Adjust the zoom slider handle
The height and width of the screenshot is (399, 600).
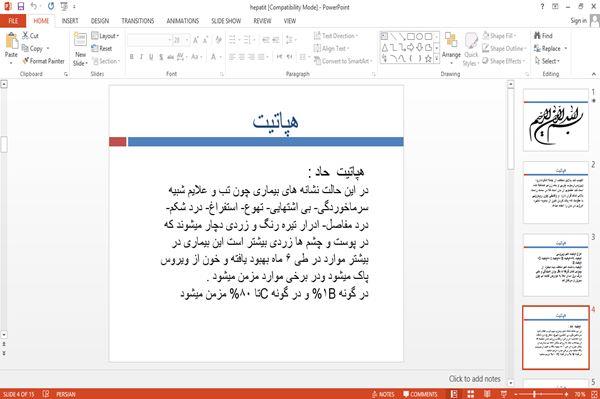click(534, 394)
